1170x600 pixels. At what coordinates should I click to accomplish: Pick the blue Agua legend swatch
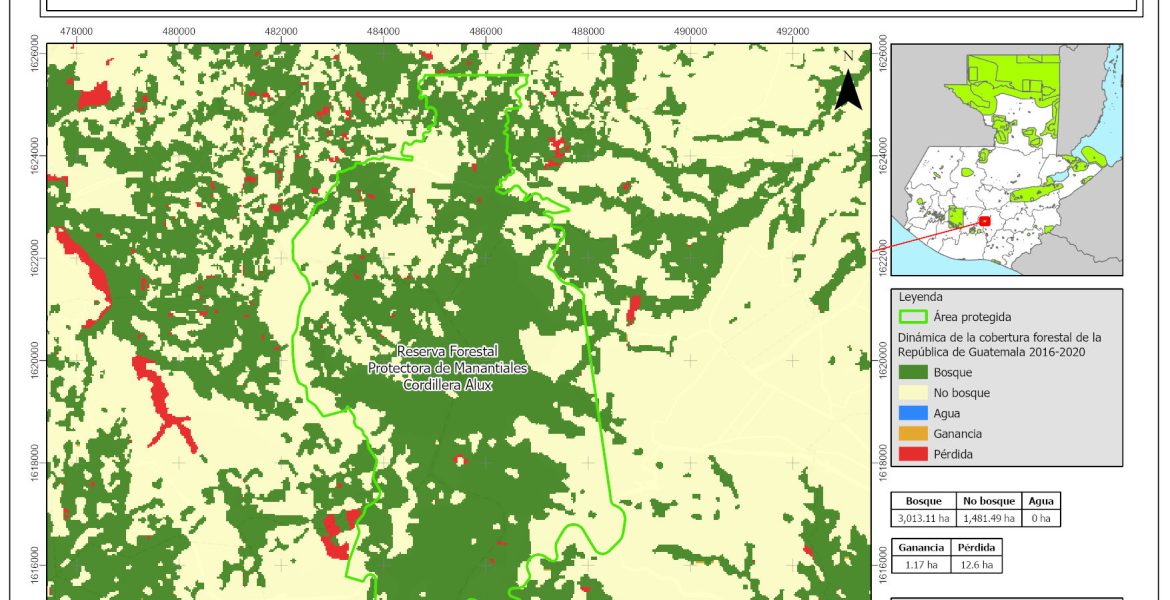click(914, 413)
